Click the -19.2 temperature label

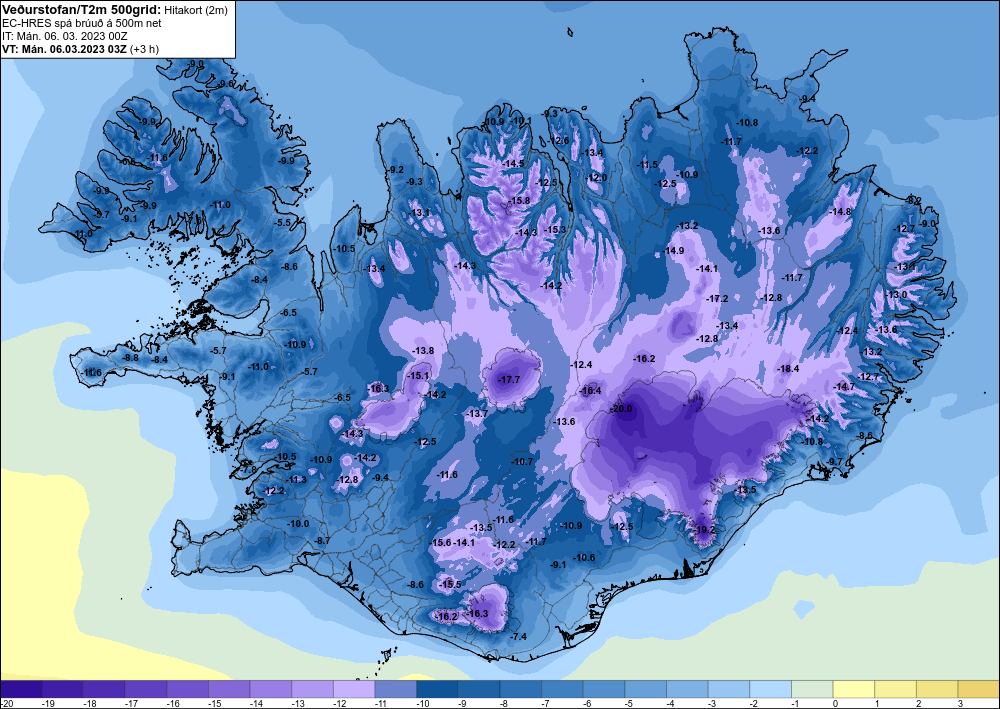pyautogui.click(x=705, y=530)
